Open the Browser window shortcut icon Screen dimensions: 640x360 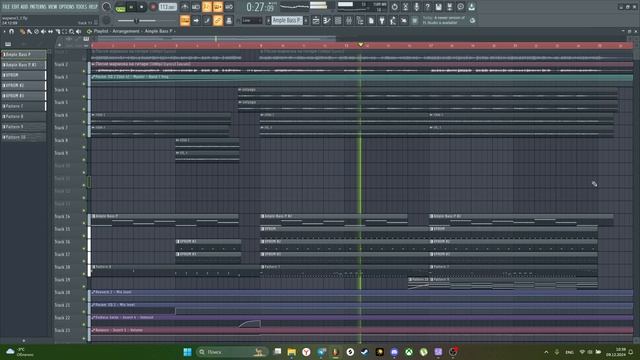coord(360,20)
